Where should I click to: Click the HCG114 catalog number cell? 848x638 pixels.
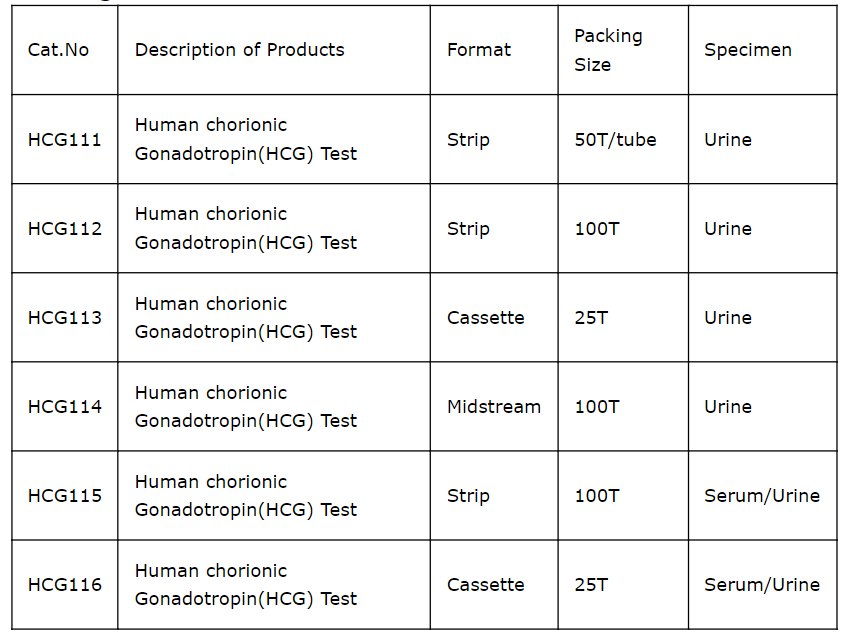pyautogui.click(x=65, y=407)
